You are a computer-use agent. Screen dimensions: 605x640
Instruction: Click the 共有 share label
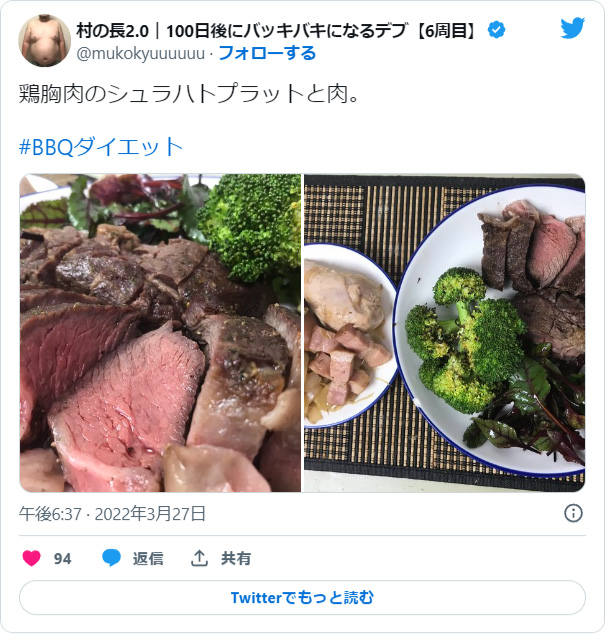coord(236,558)
